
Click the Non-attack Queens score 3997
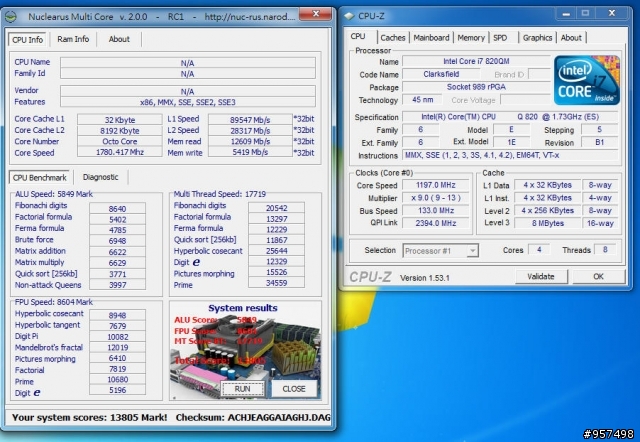point(118,285)
